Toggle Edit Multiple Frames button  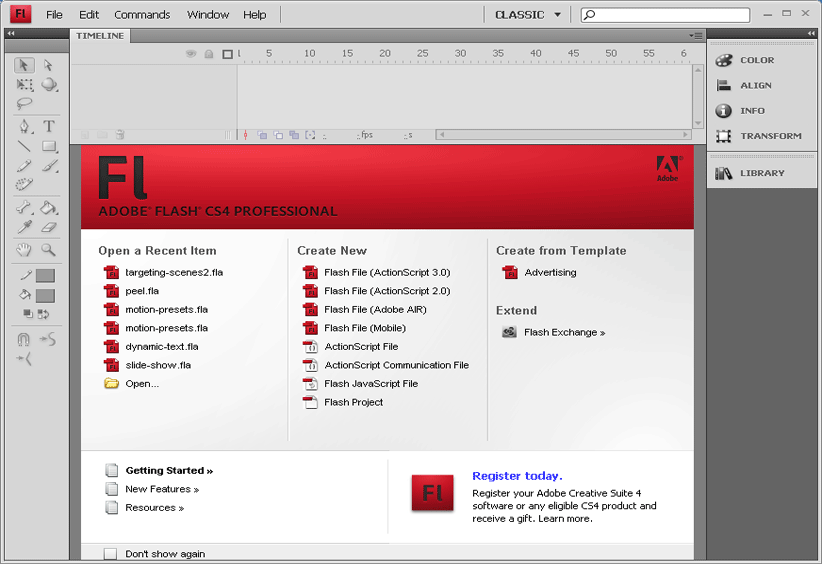coord(294,135)
